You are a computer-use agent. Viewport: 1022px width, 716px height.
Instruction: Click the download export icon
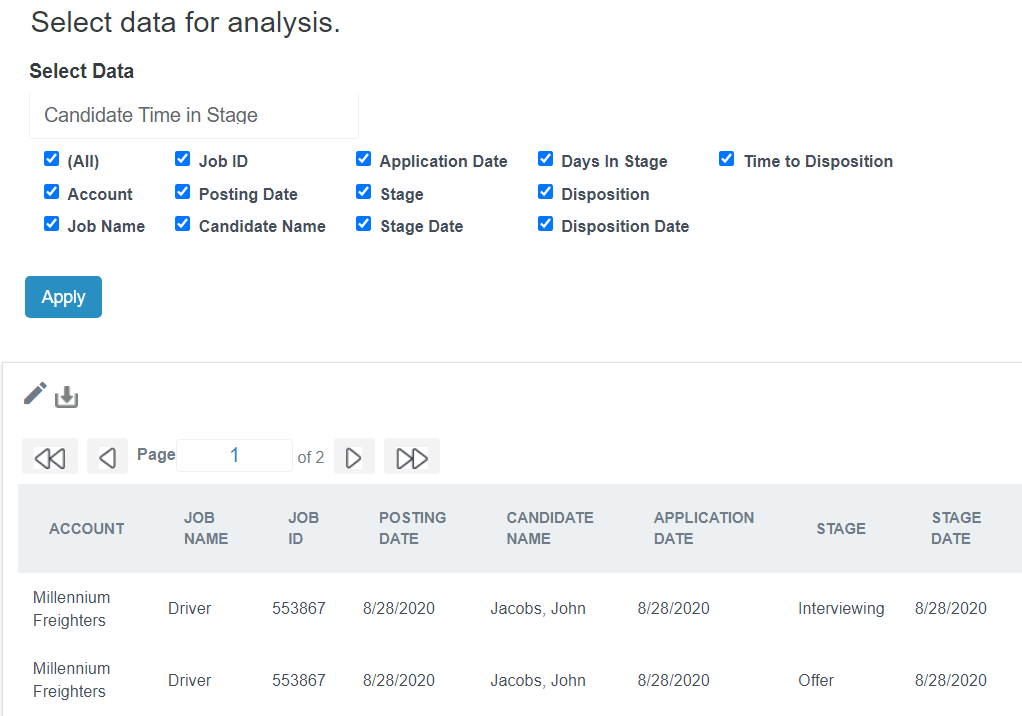point(66,397)
